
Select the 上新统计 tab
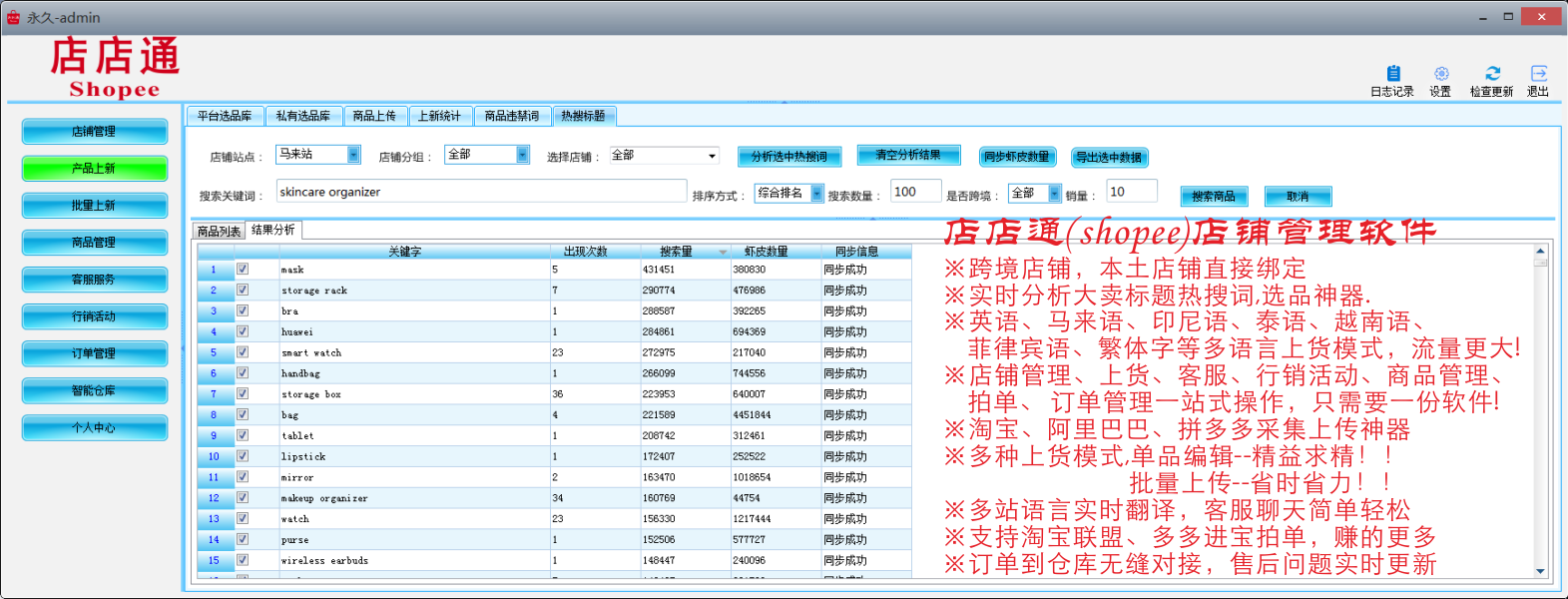coord(439,117)
